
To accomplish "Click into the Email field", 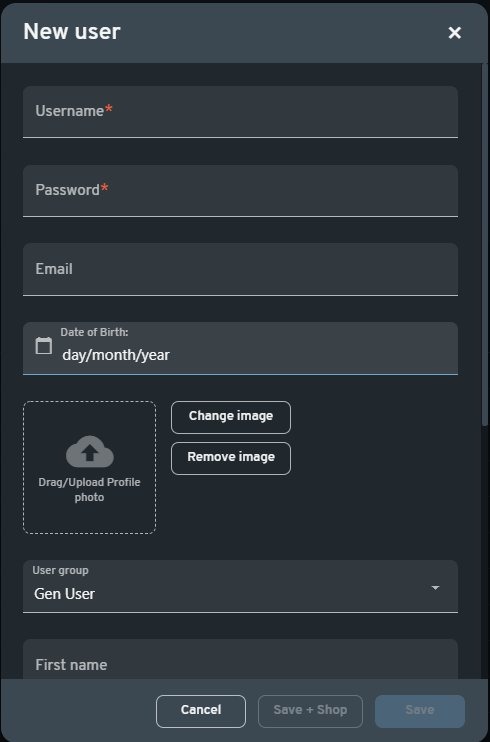I will 240,269.
